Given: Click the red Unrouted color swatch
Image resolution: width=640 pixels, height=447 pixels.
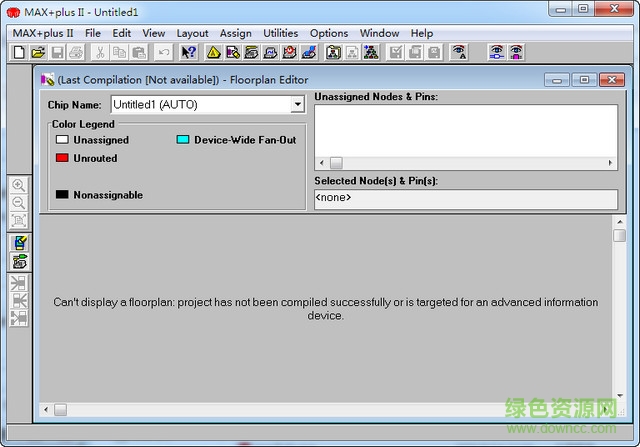Looking at the screenshot, I should (x=62, y=158).
